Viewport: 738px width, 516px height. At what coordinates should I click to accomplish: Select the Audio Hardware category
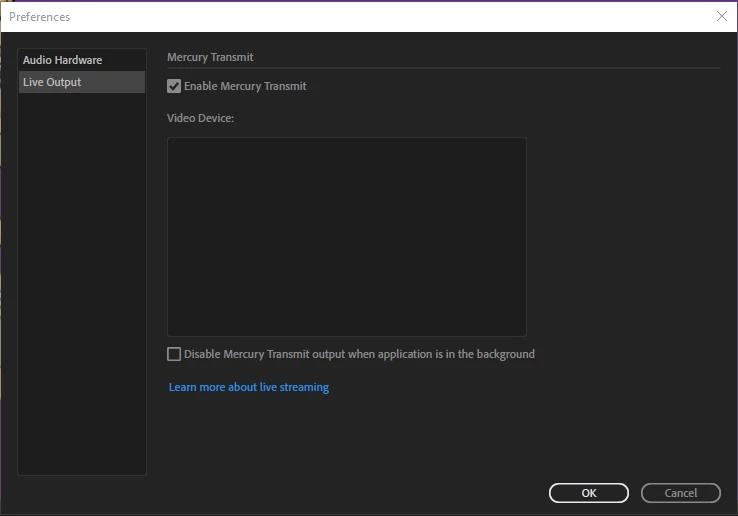pos(81,60)
